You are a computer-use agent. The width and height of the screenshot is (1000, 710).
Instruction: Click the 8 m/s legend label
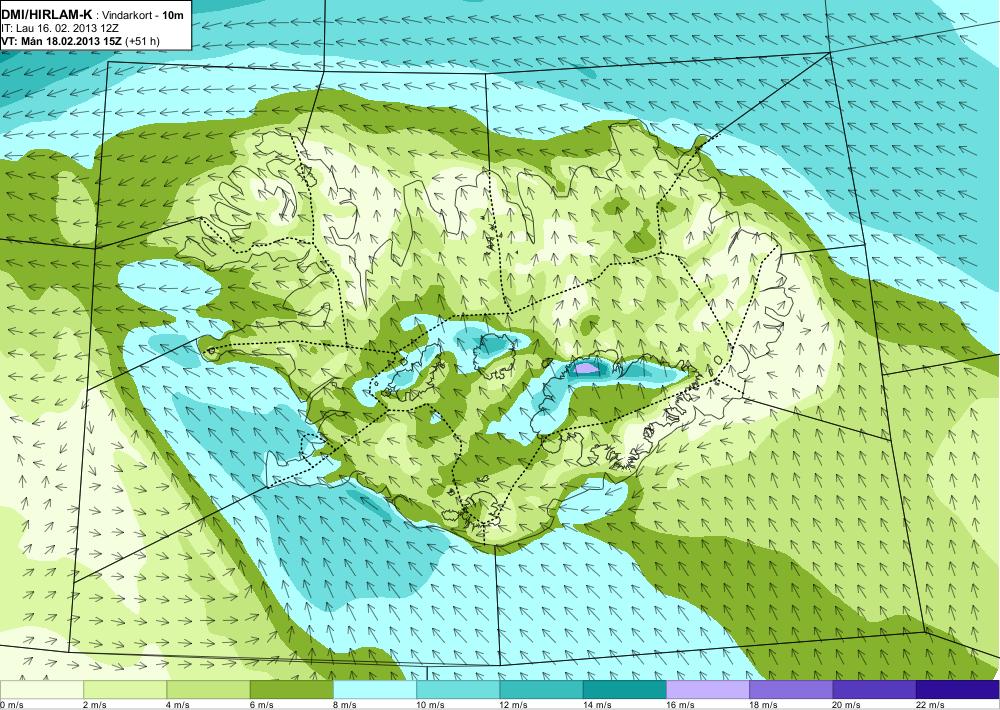pyautogui.click(x=344, y=705)
